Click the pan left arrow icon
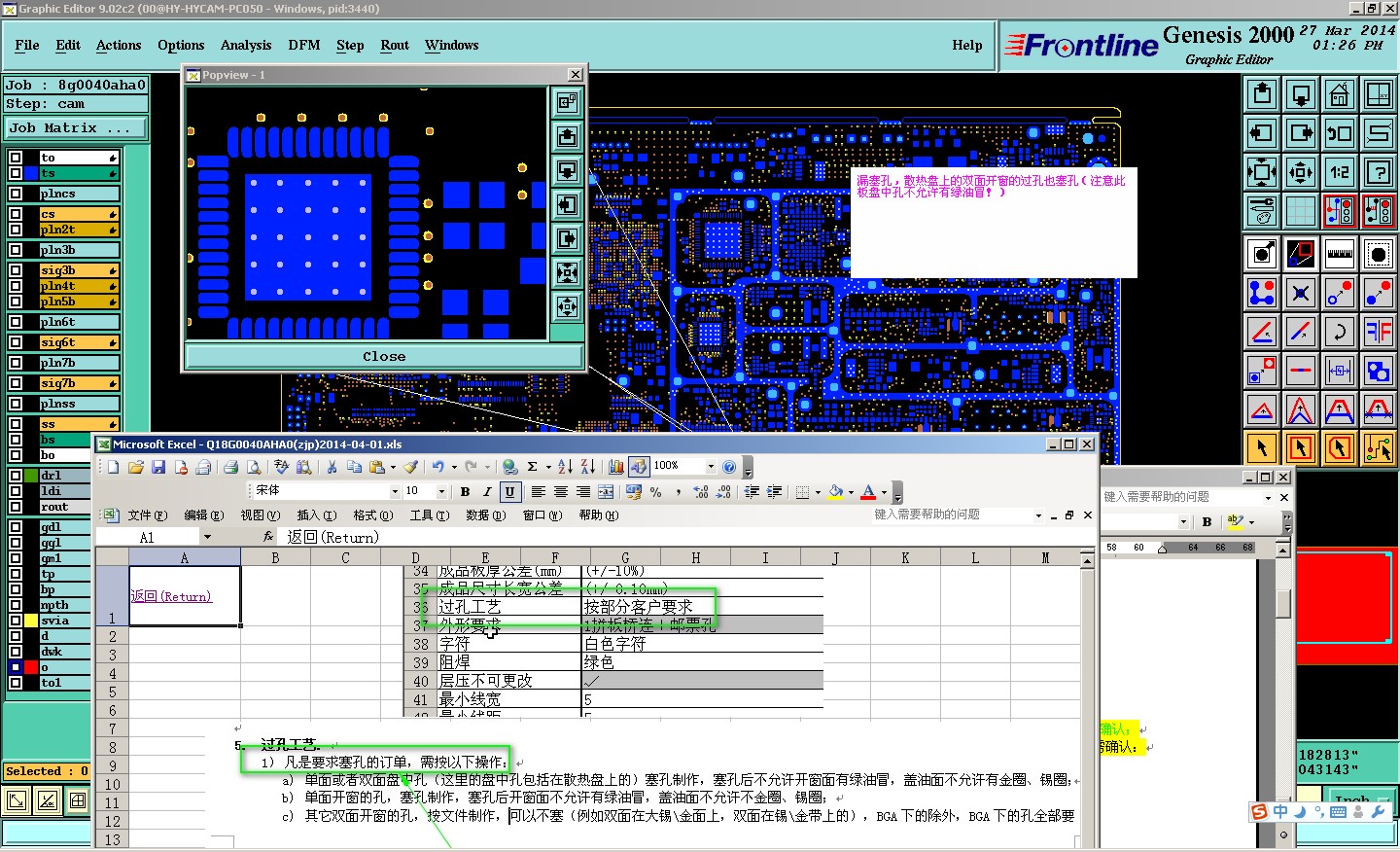1400x852 pixels. point(1262,133)
